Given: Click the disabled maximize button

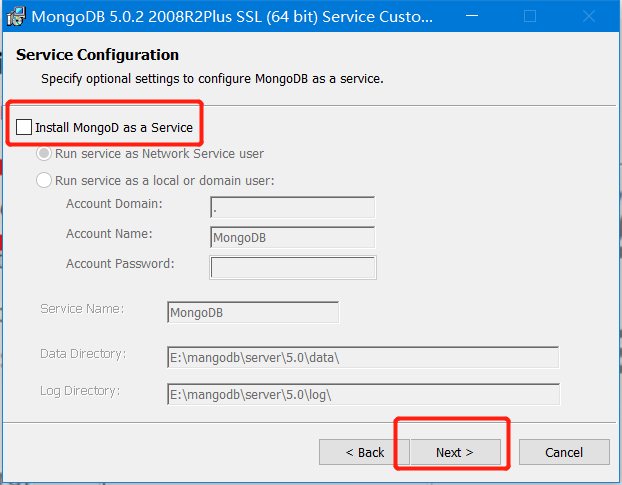Looking at the screenshot, I should 530,17.
